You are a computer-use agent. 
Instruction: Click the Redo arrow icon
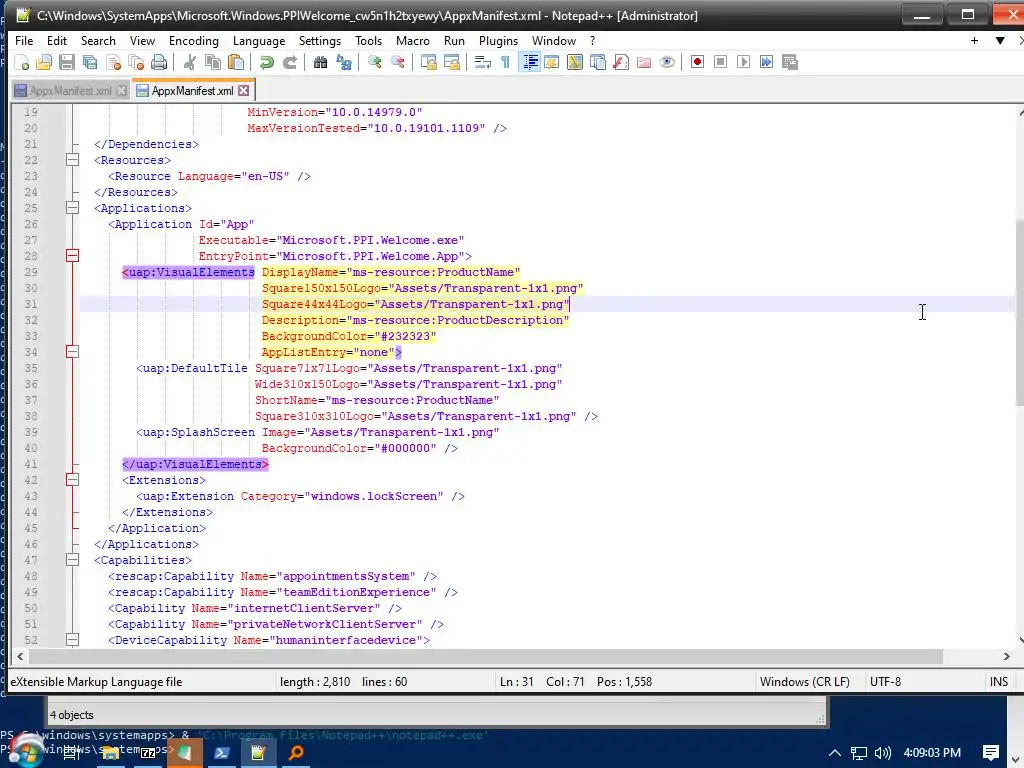pyautogui.click(x=290, y=62)
